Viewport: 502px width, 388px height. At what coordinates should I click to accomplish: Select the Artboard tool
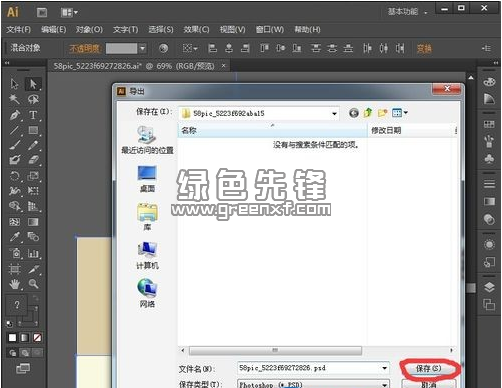[14, 269]
